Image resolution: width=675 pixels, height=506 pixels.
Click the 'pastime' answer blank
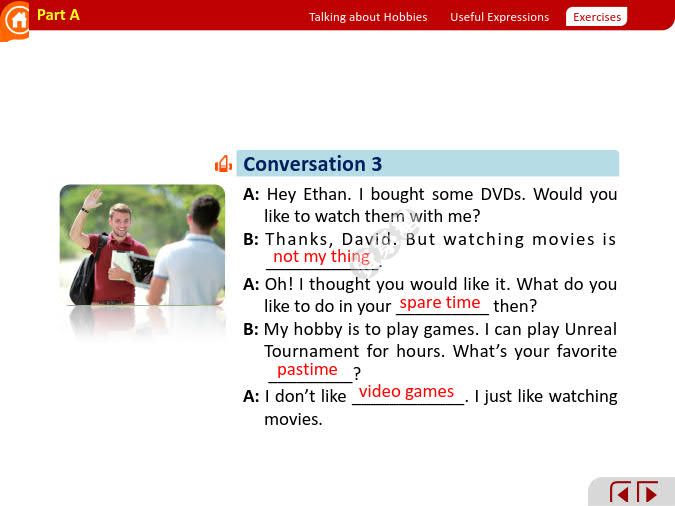coord(308,370)
